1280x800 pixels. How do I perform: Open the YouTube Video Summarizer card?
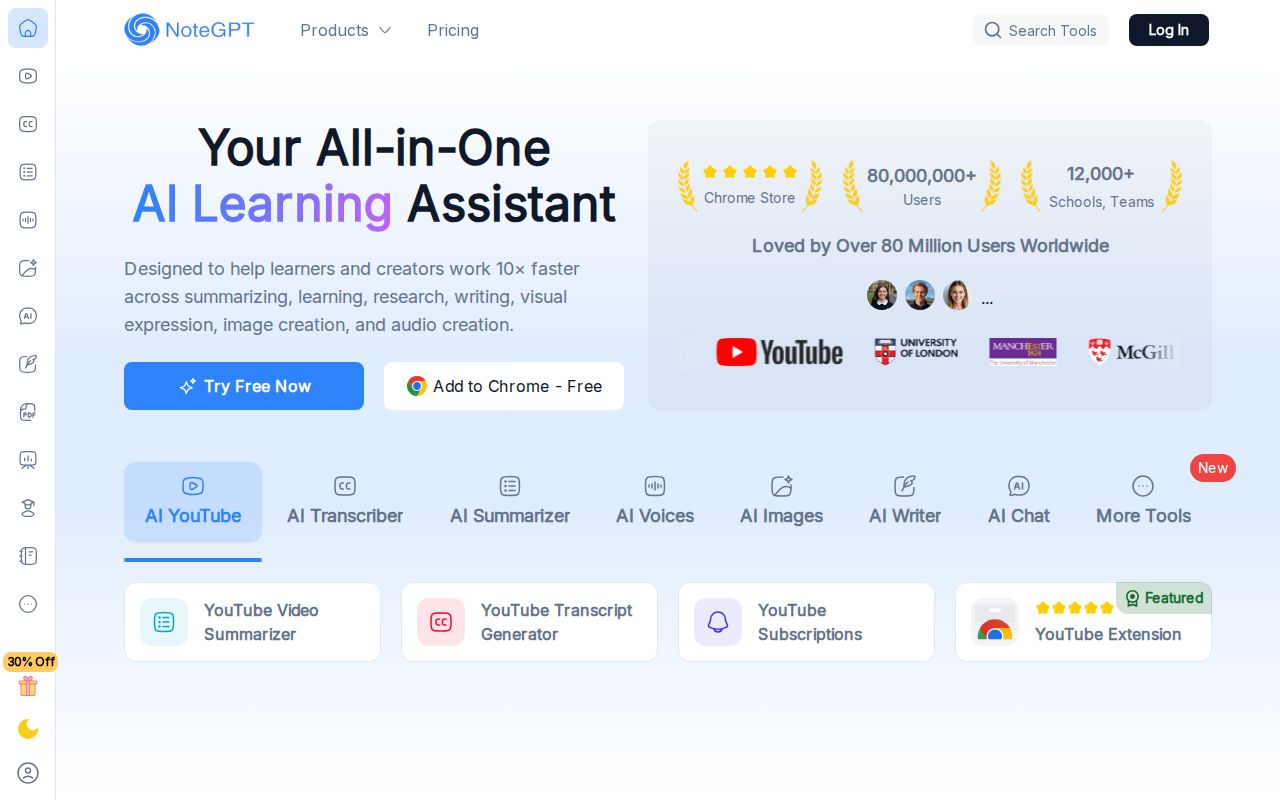tap(252, 622)
